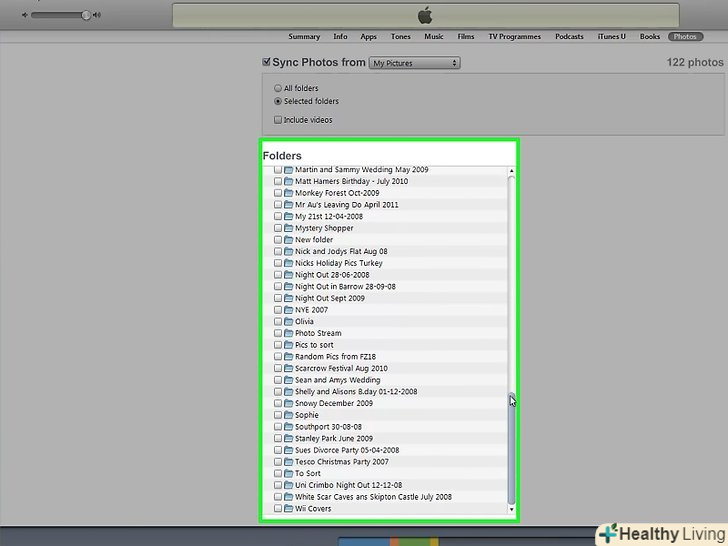Image resolution: width=728 pixels, height=546 pixels.
Task: Click the Sophie folder icon
Action: point(288,415)
